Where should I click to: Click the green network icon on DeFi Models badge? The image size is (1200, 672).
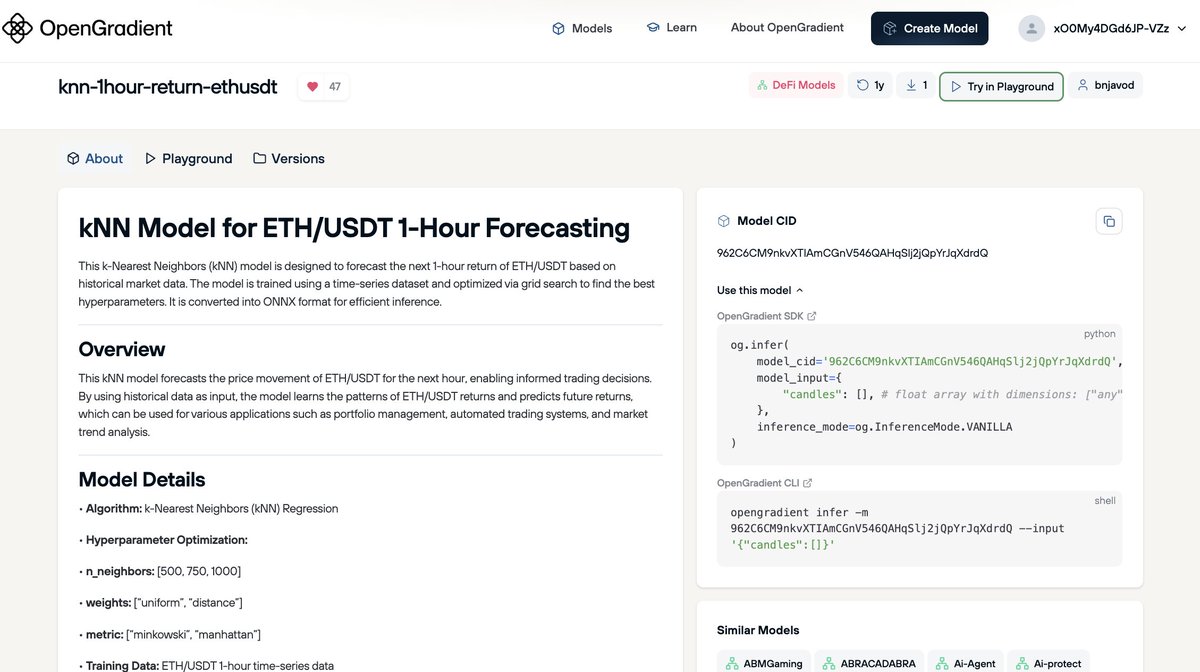761,84
